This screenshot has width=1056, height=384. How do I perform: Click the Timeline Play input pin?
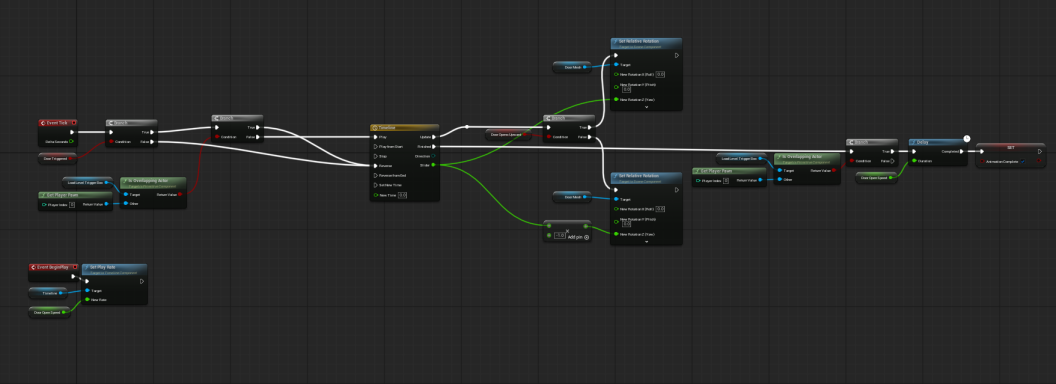pos(375,137)
